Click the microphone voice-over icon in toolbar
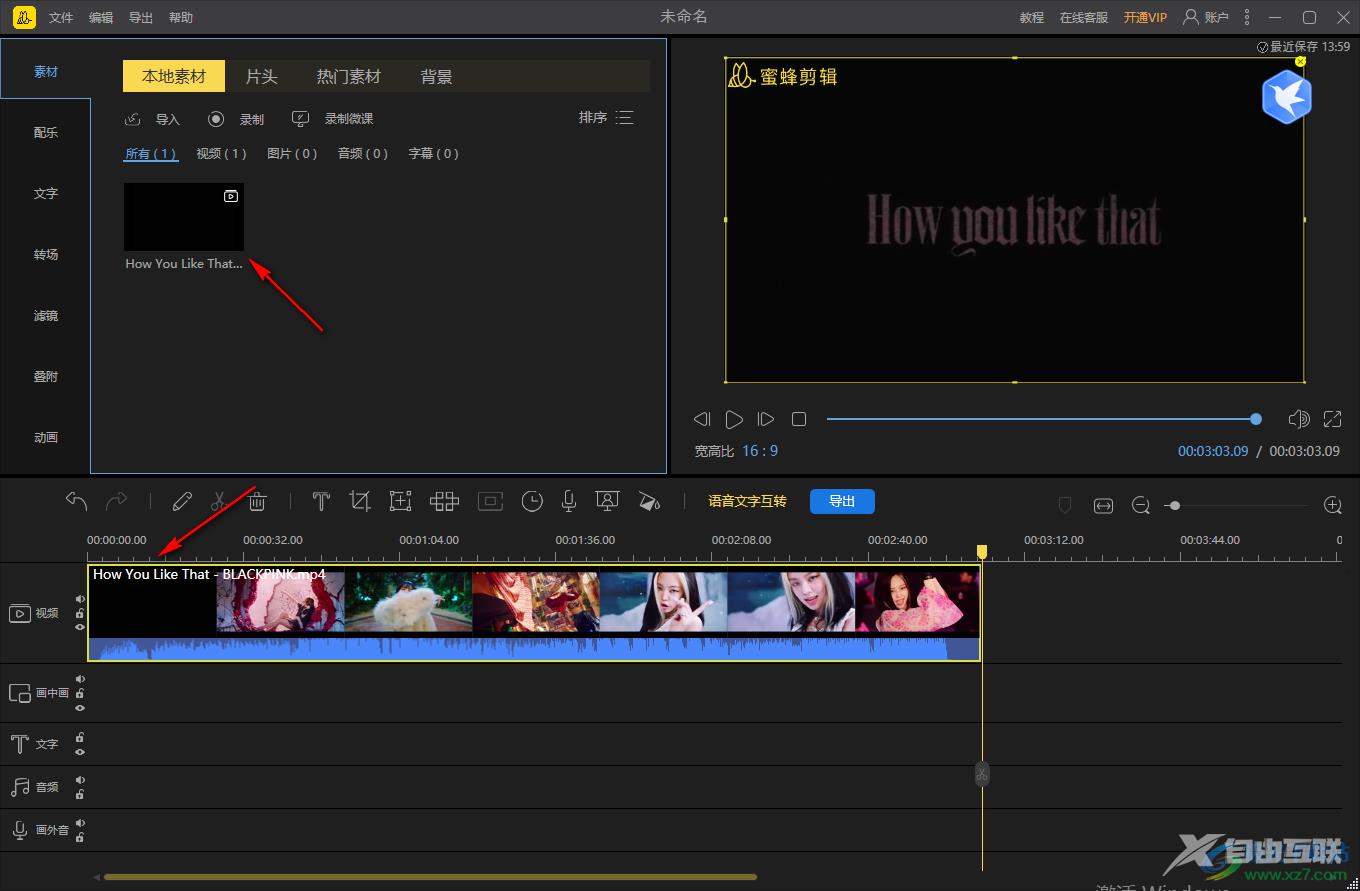 (x=569, y=501)
